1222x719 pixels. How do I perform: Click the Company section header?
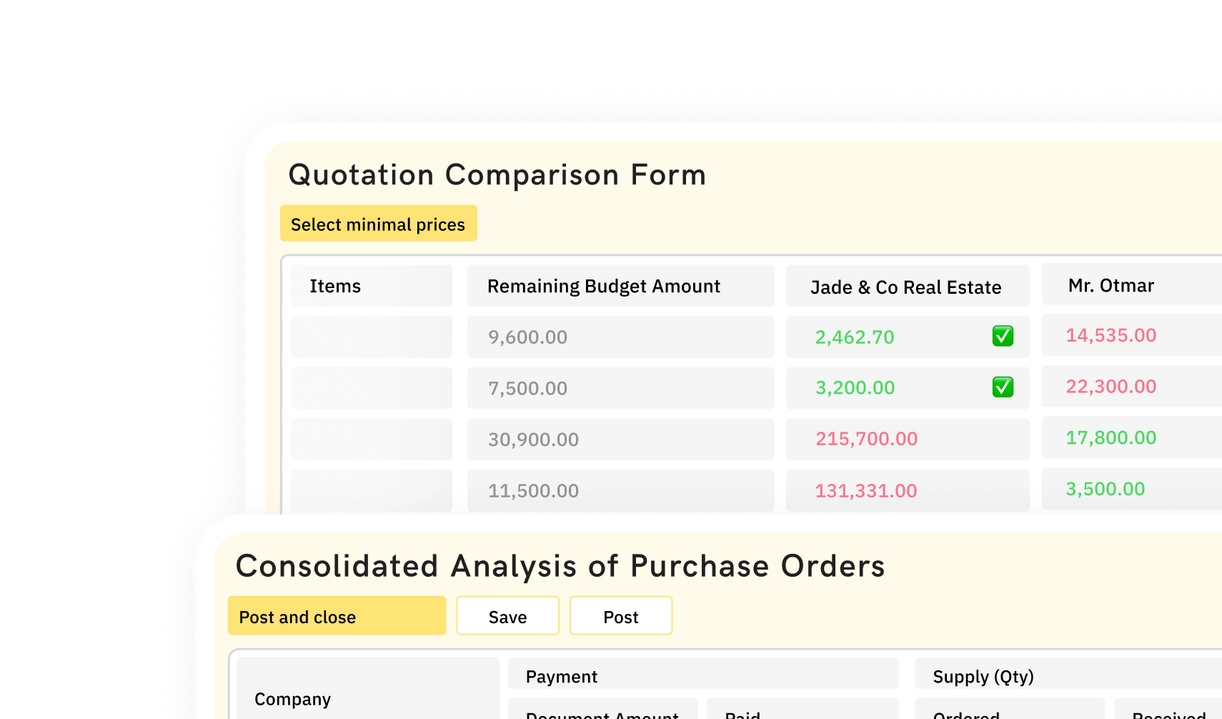293,698
